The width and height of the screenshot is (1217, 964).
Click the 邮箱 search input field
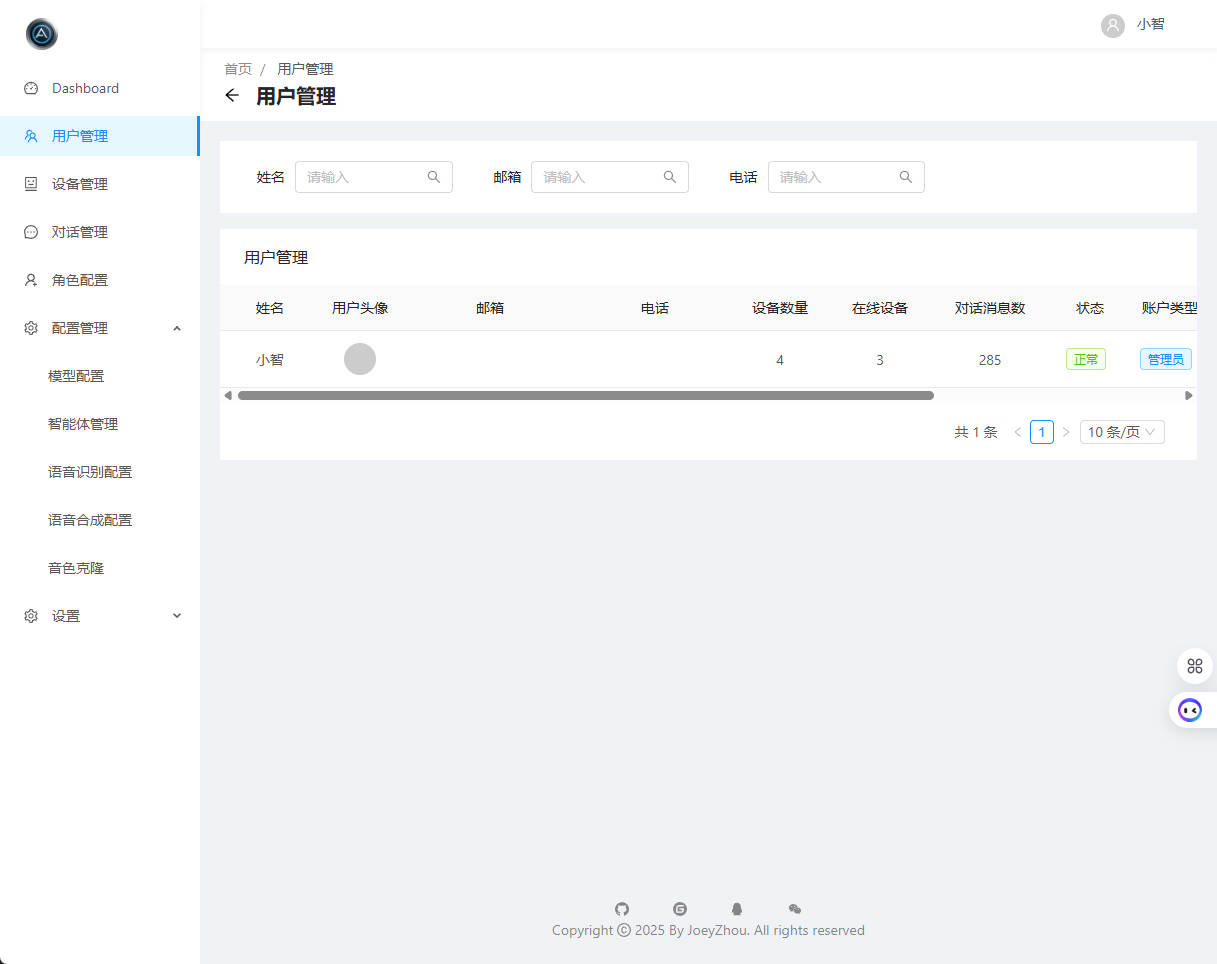[600, 176]
